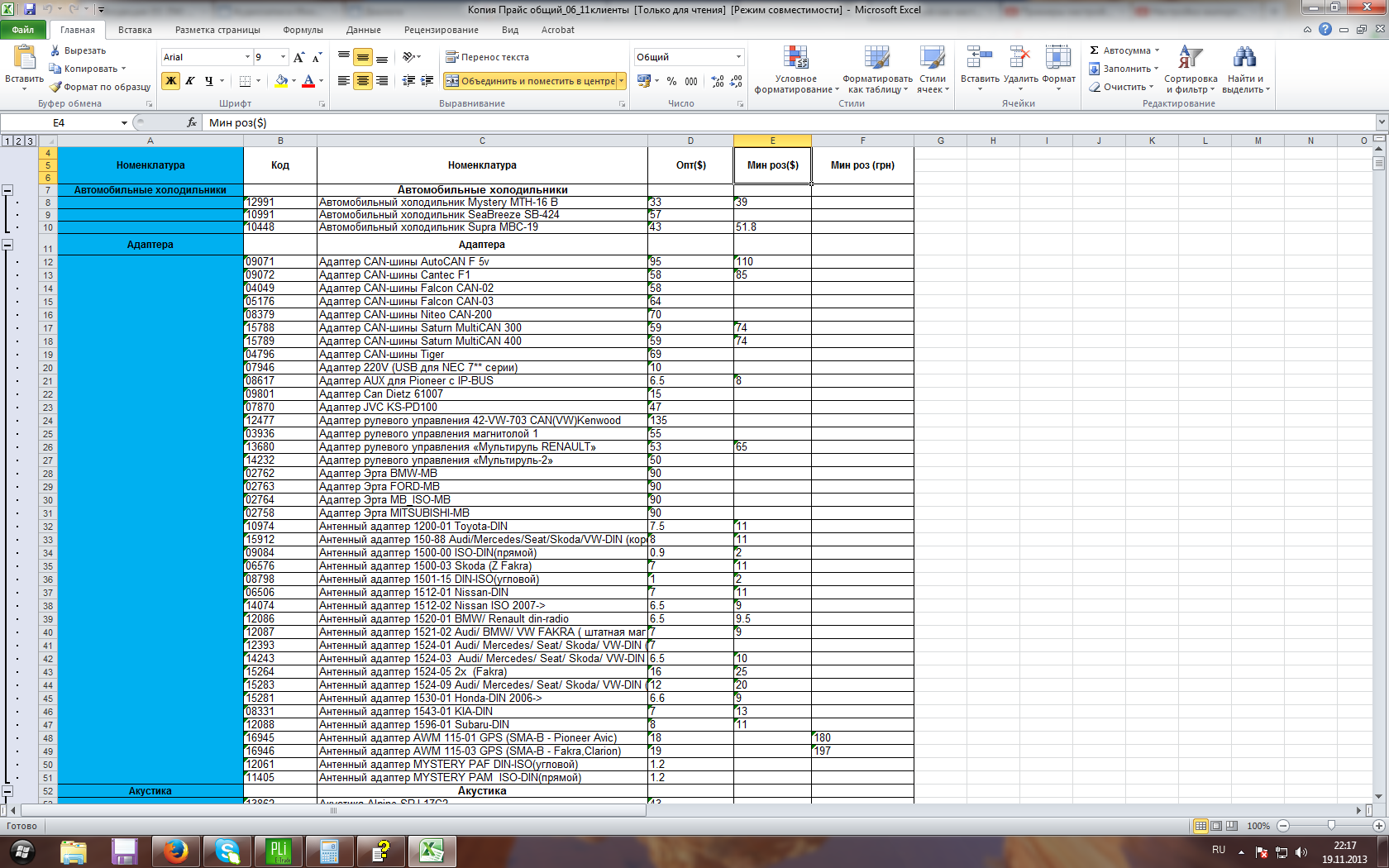
Task: Click the Копировать button
Action: (88, 69)
